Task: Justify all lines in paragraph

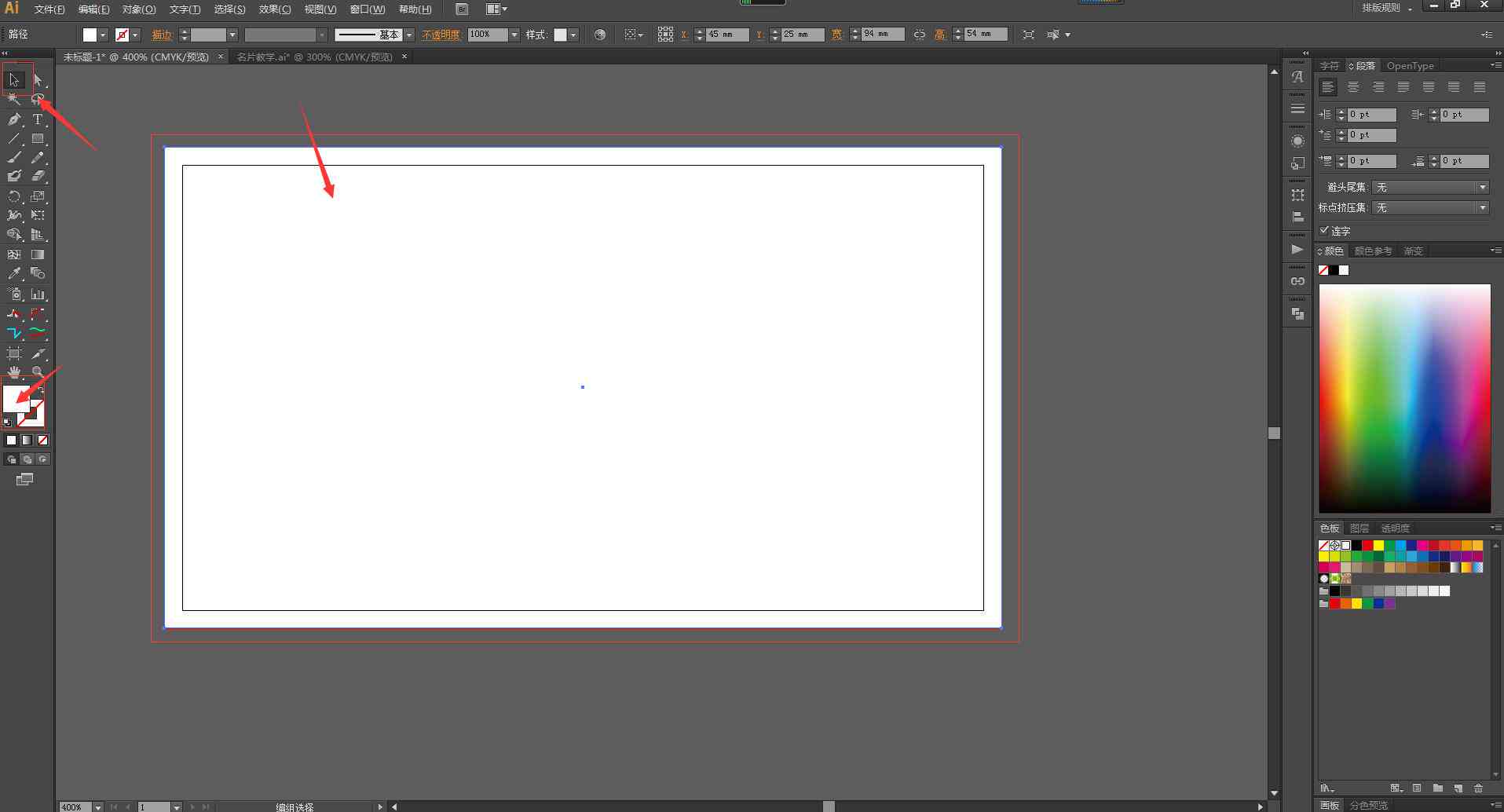Action: [x=1480, y=87]
